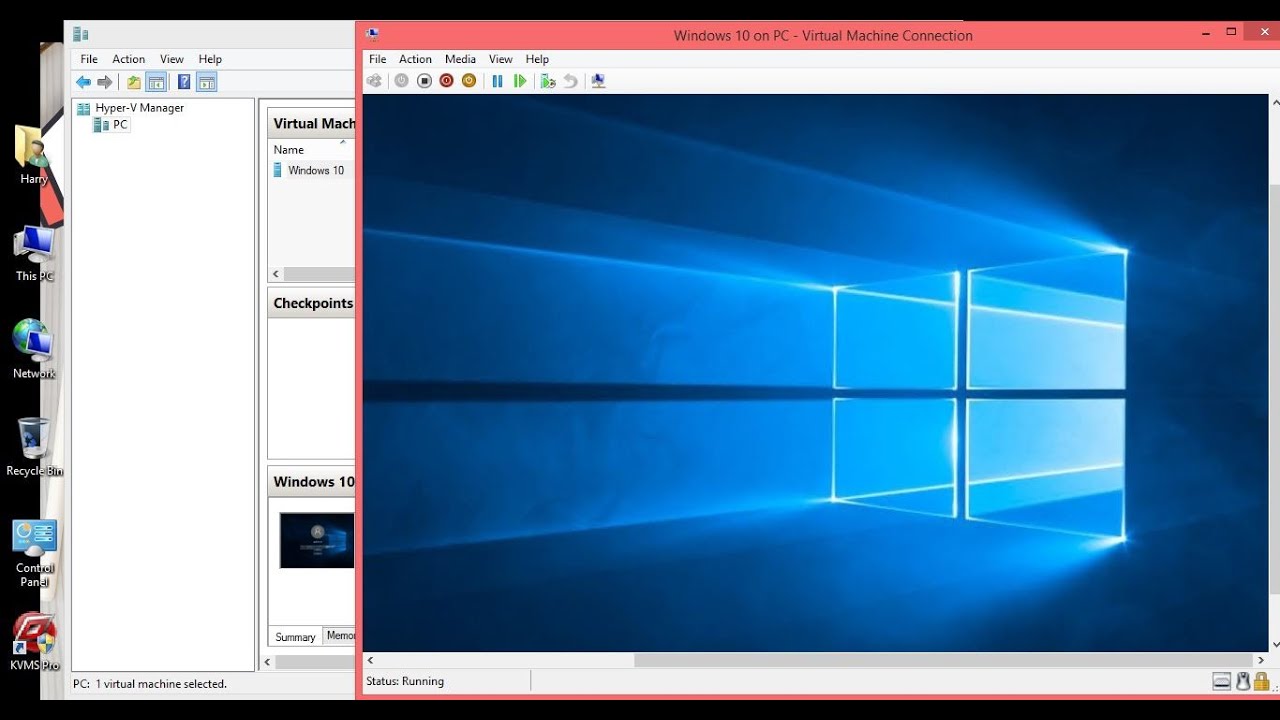Open the View menu in Hyper-V Manager

pyautogui.click(x=172, y=59)
